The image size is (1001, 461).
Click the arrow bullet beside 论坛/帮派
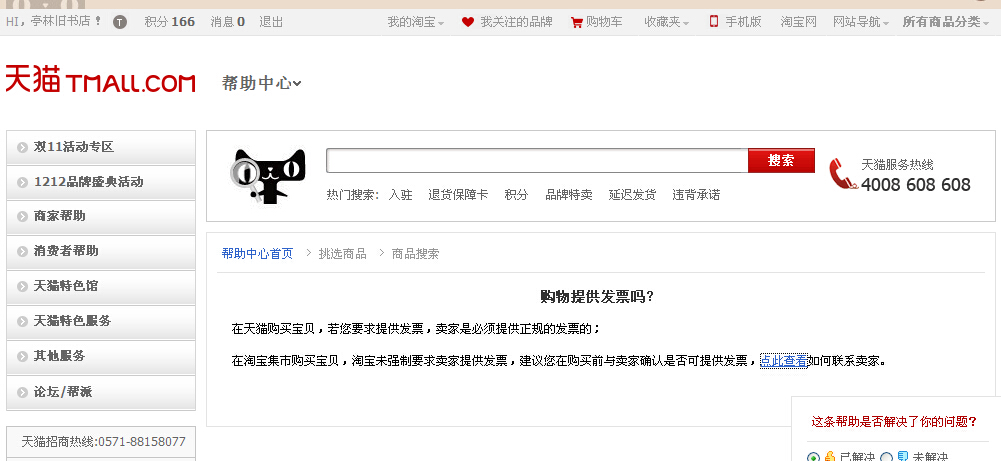click(23, 391)
